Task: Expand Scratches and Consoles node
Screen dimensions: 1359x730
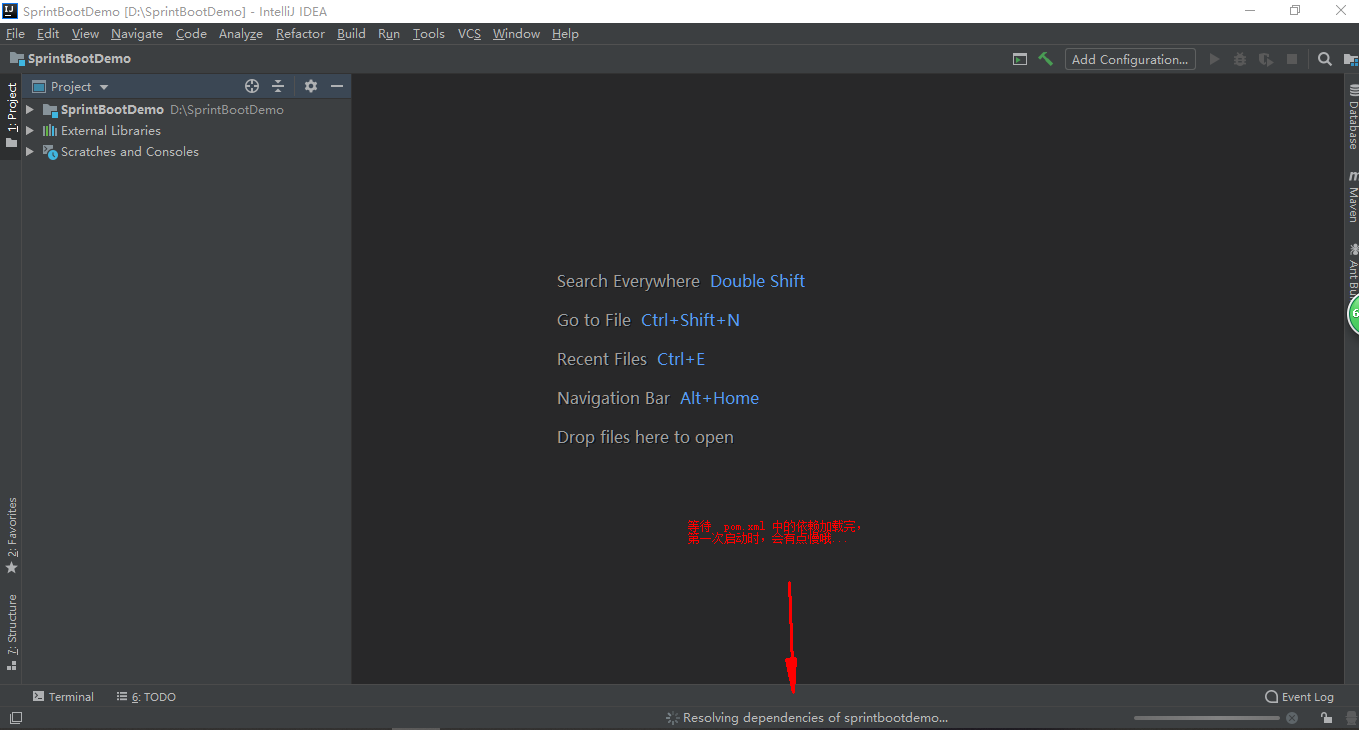Action: tap(30, 151)
